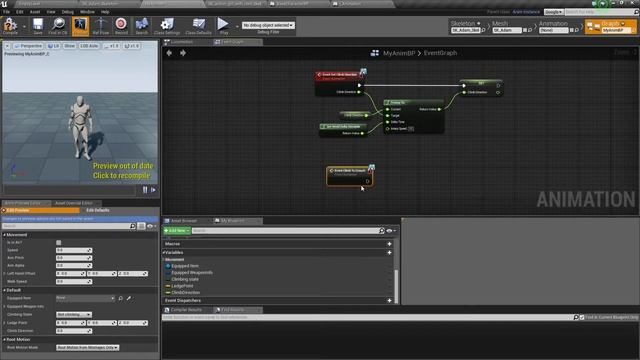
Task: Collapse the Root Motion details section
Action: [x=4, y=340]
